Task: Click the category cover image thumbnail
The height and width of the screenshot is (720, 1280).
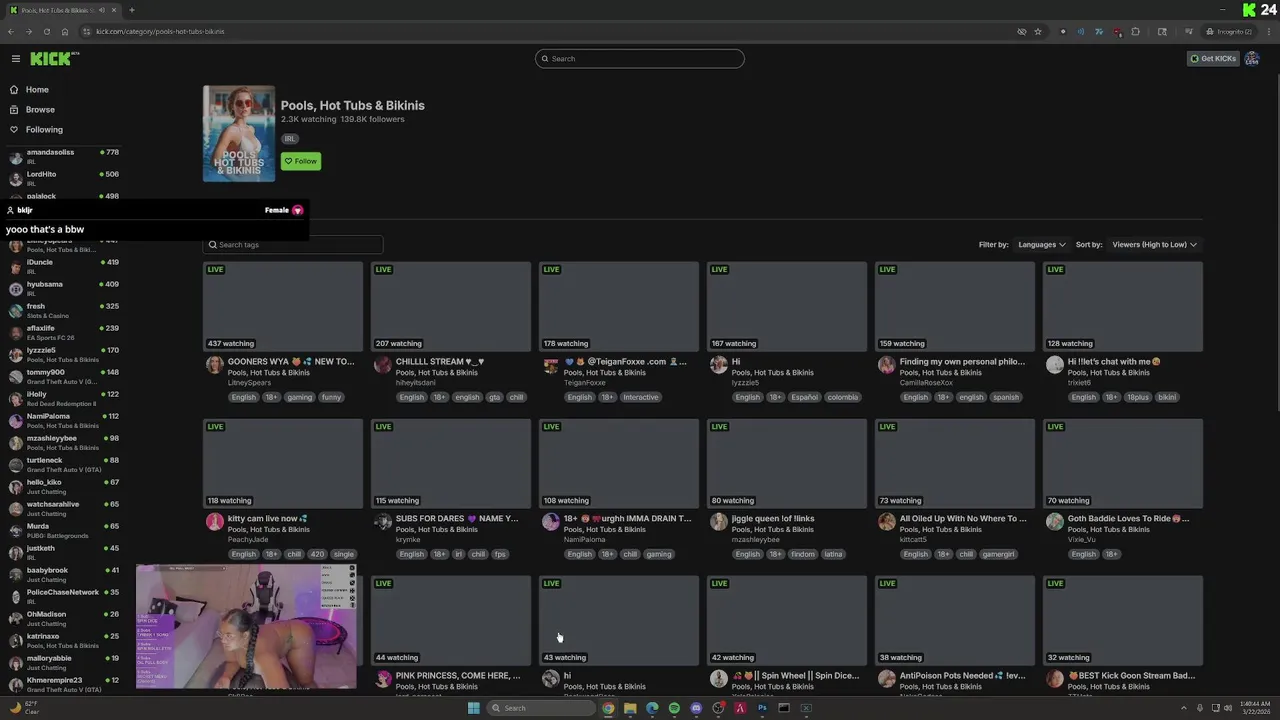Action: click(x=239, y=134)
